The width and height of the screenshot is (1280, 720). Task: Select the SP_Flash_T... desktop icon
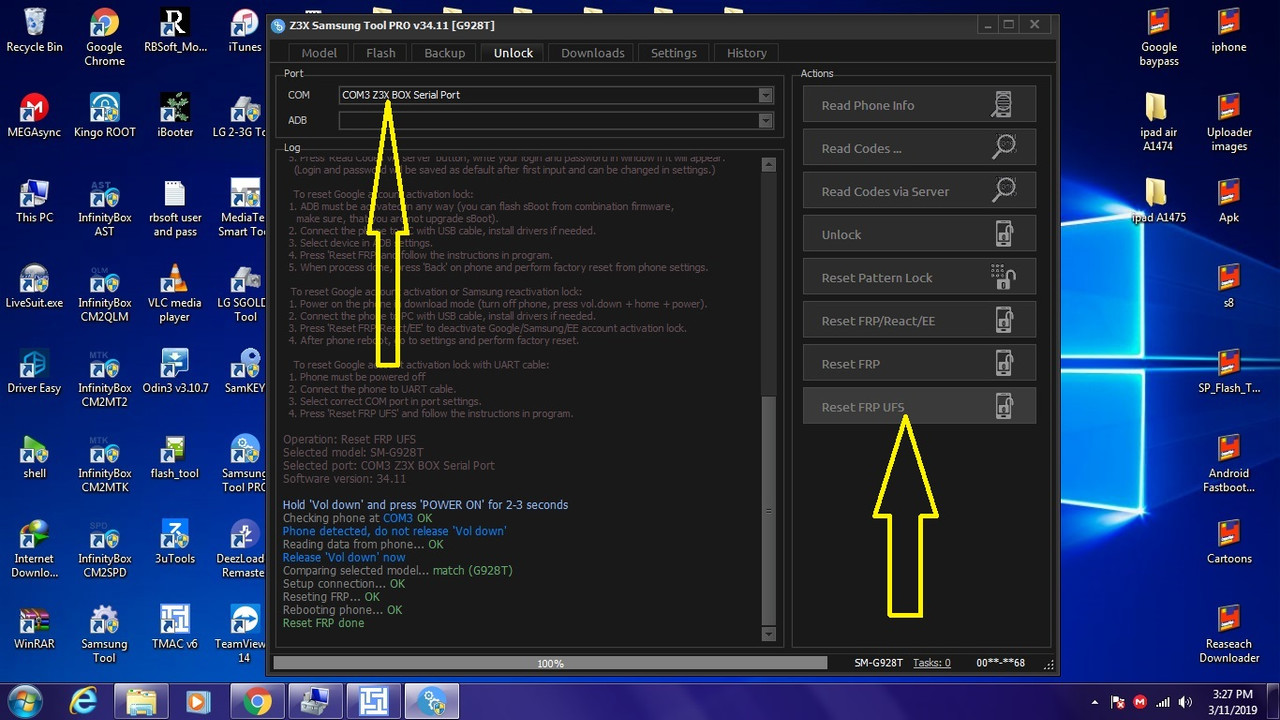(x=1229, y=371)
